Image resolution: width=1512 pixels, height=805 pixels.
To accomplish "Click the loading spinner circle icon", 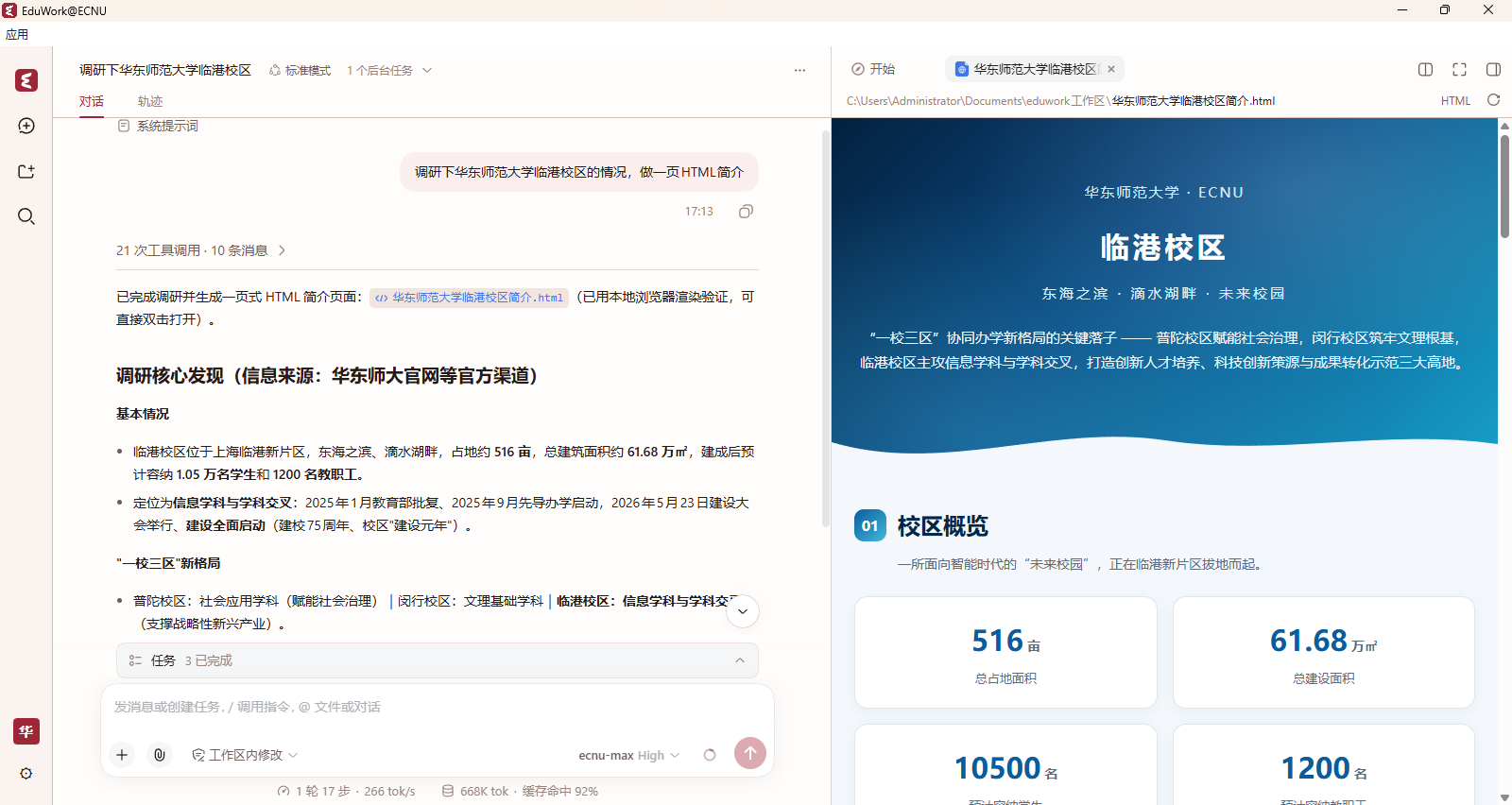I will point(710,755).
